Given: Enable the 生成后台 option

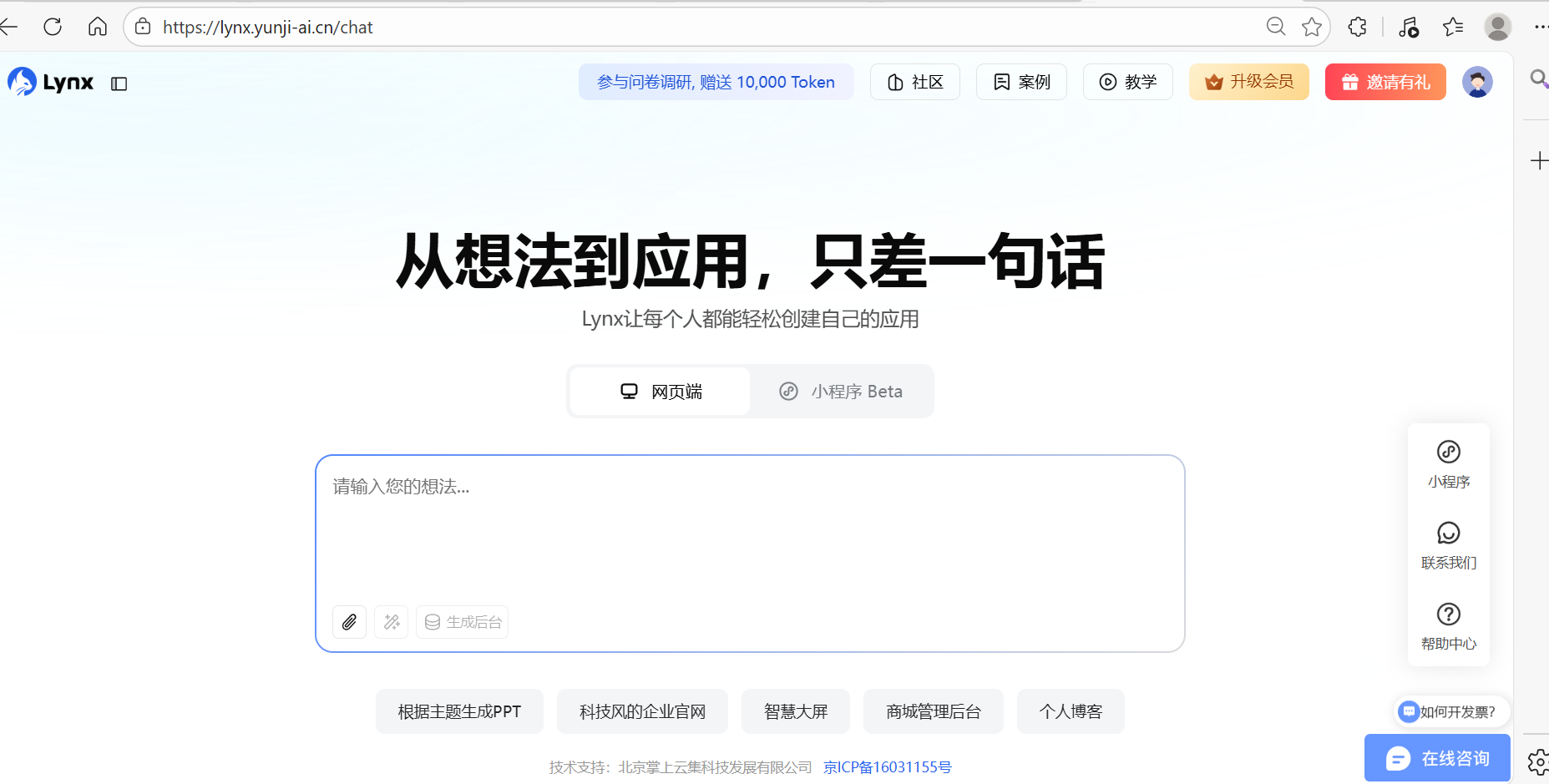Looking at the screenshot, I should point(462,621).
